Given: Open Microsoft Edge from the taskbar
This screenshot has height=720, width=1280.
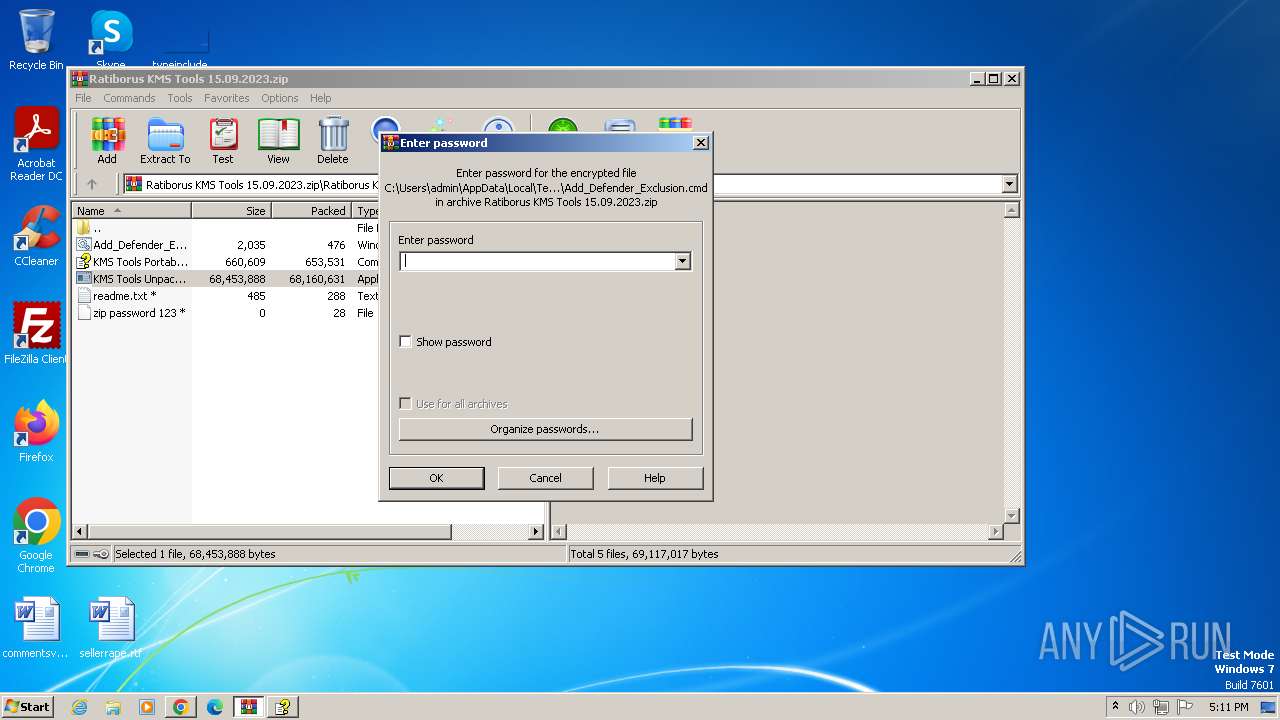Looking at the screenshot, I should (x=215, y=707).
